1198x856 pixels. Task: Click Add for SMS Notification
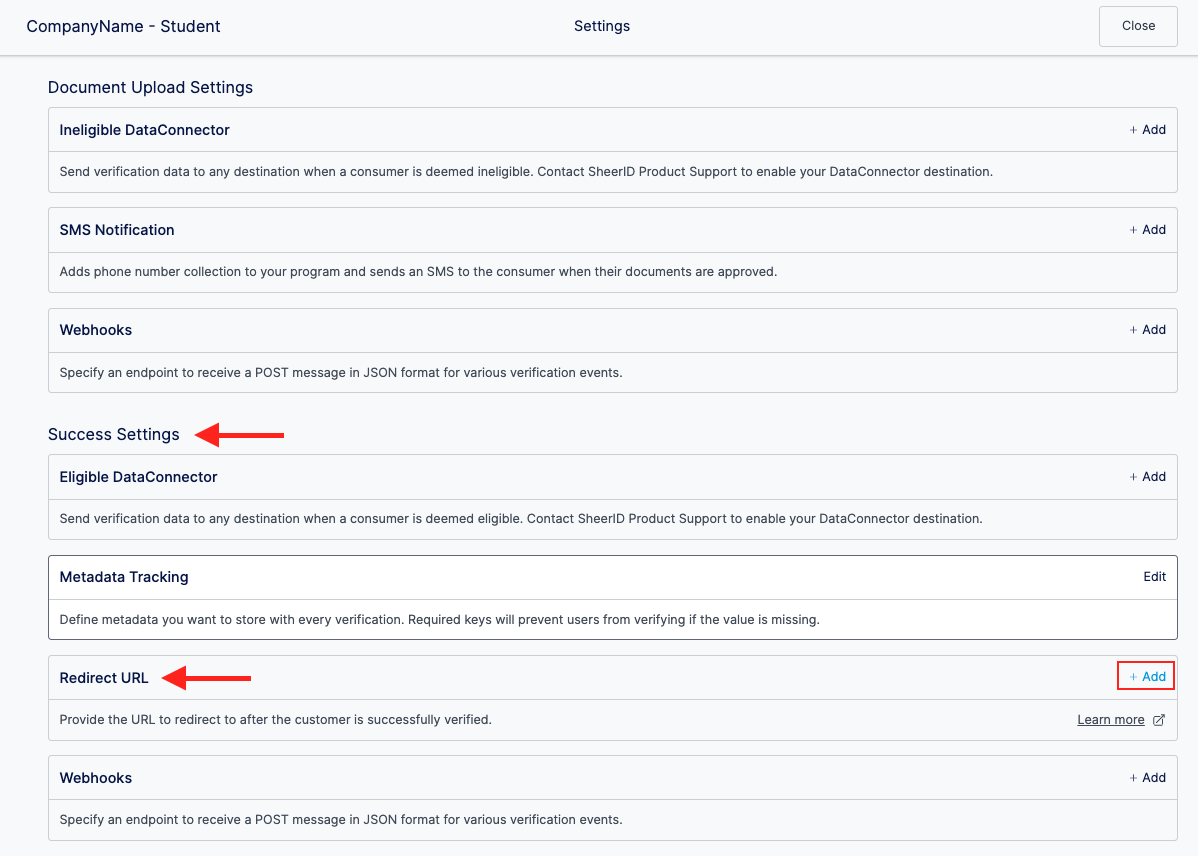1147,230
